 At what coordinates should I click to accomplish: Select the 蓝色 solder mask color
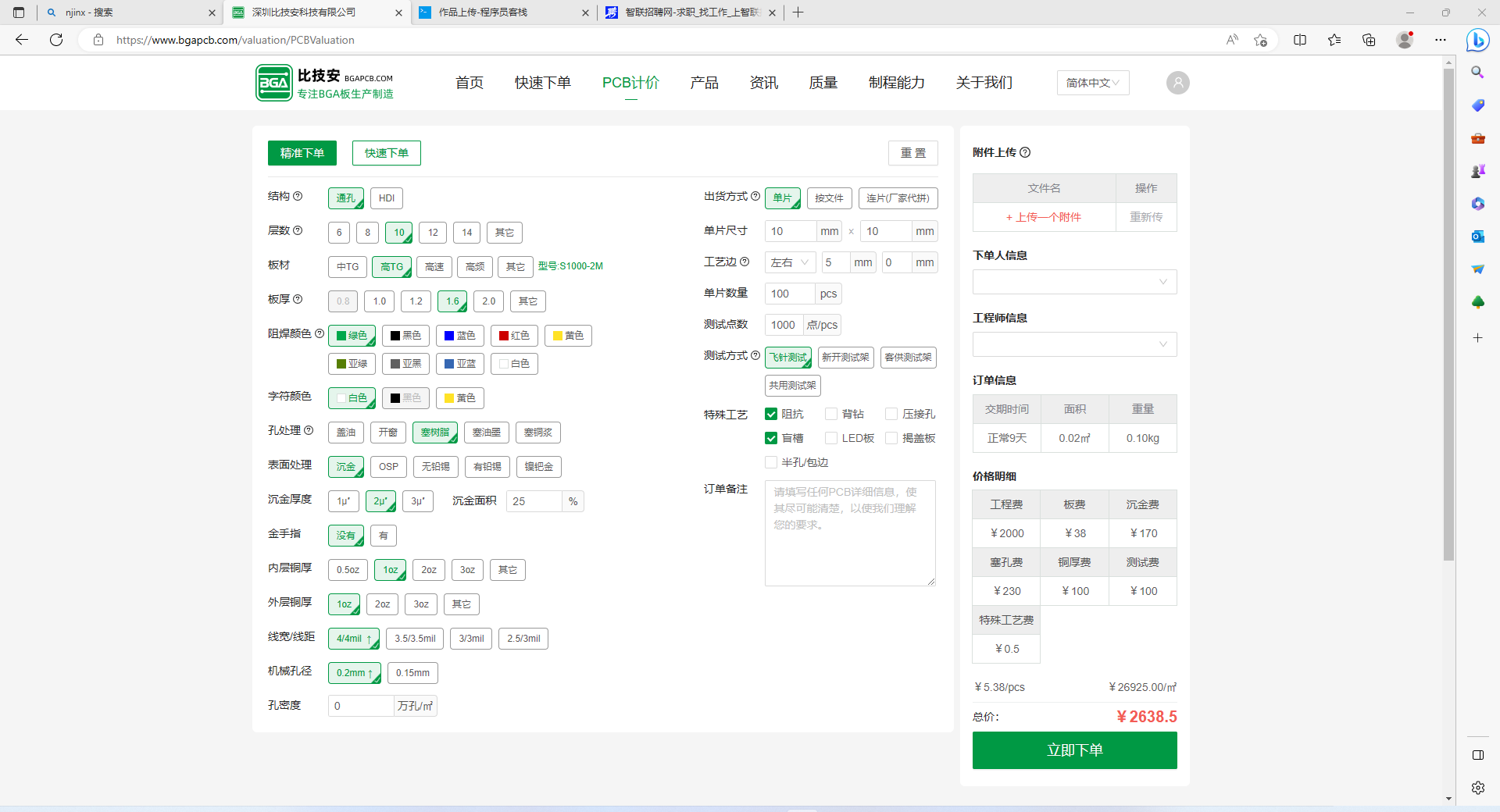[x=460, y=336]
